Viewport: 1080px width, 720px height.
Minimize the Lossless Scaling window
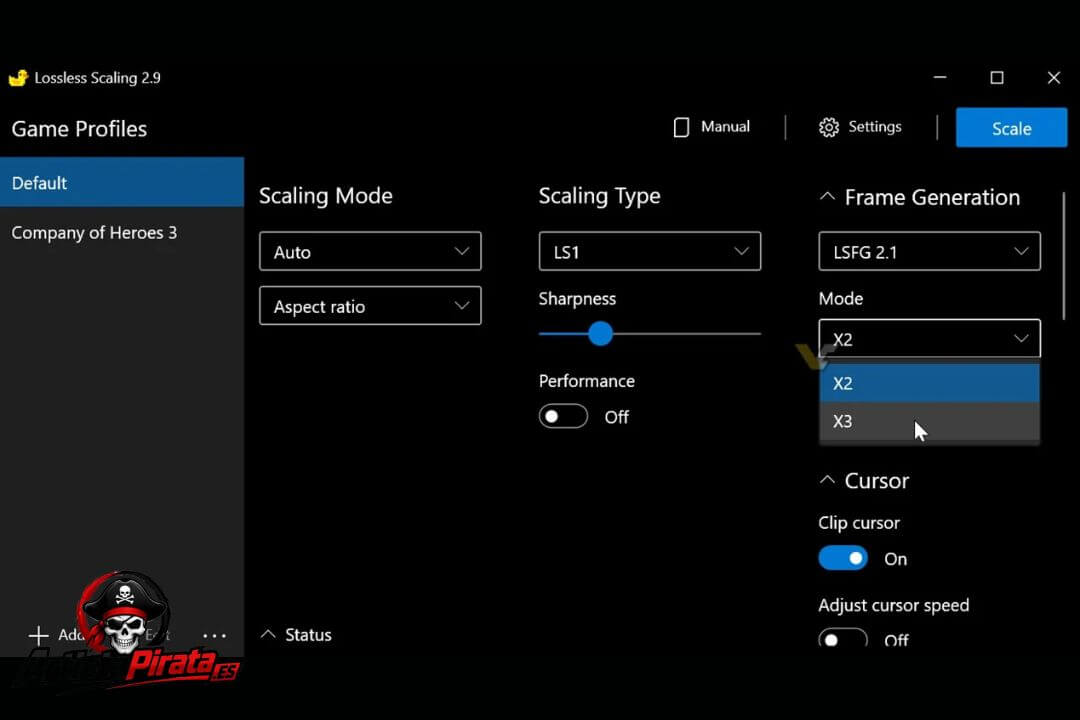pyautogui.click(x=939, y=78)
